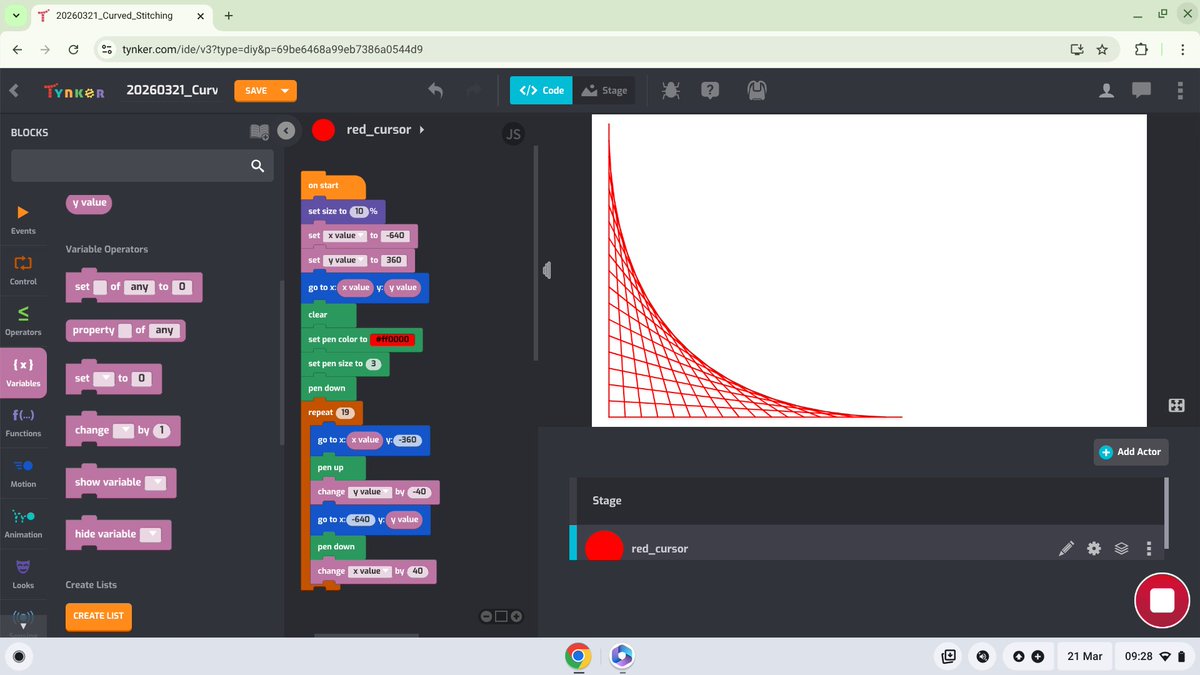The image size is (1200, 675).
Task: Click the repeat count 19 value
Action: (x=345, y=413)
